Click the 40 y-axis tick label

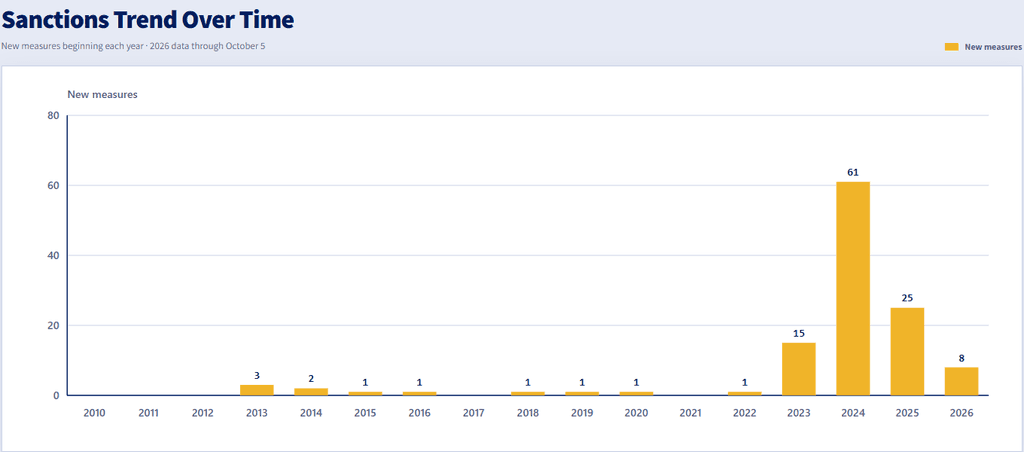point(54,255)
